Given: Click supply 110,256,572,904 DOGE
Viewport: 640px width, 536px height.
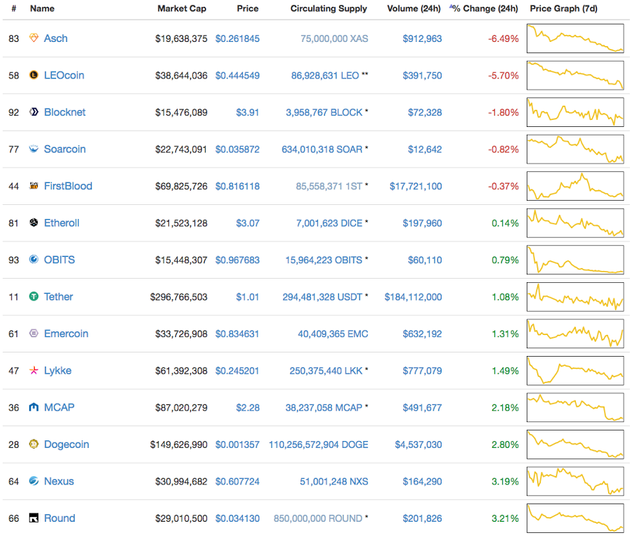Looking at the screenshot, I should (318, 445).
